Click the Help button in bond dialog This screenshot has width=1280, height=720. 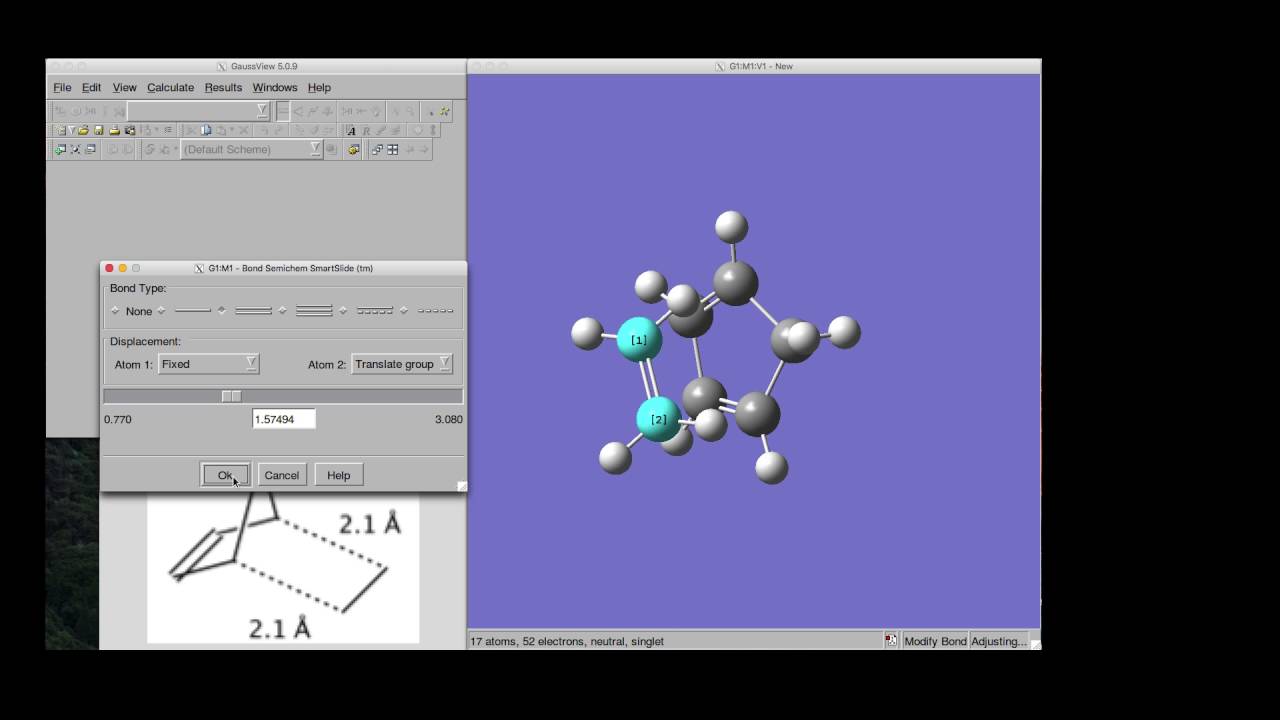click(x=338, y=475)
